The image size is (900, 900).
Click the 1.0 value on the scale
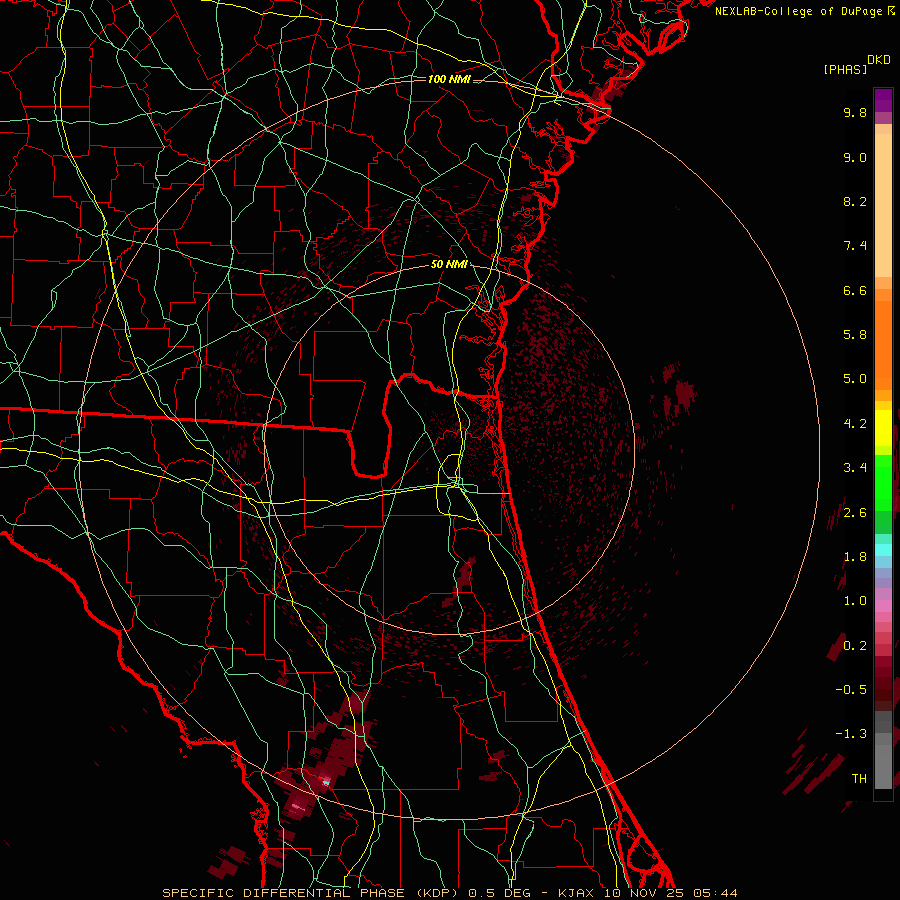click(x=855, y=601)
